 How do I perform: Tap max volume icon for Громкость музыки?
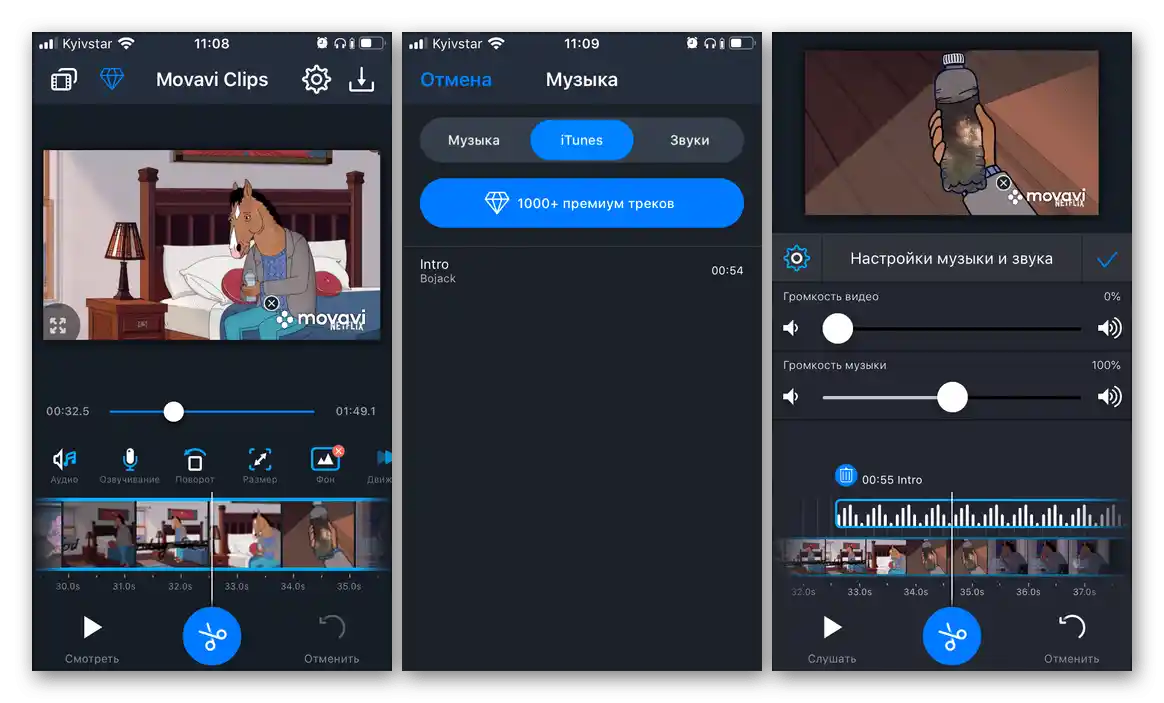(1109, 397)
